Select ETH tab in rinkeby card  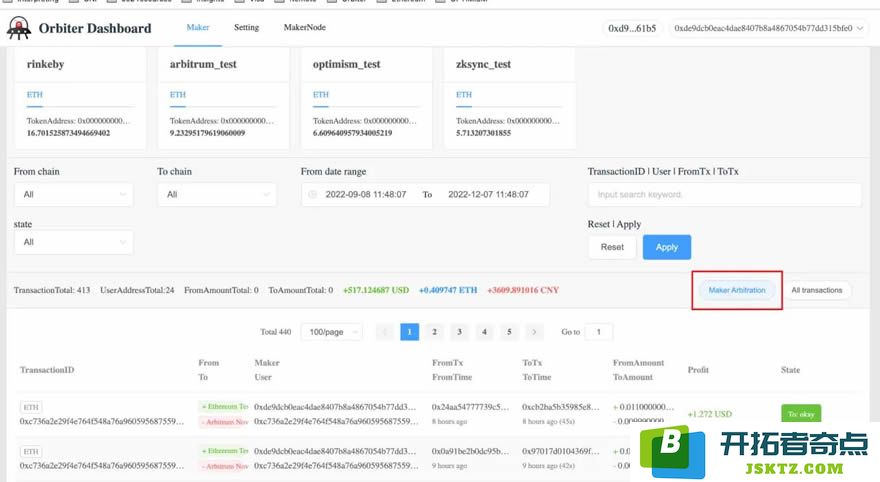click(35, 95)
